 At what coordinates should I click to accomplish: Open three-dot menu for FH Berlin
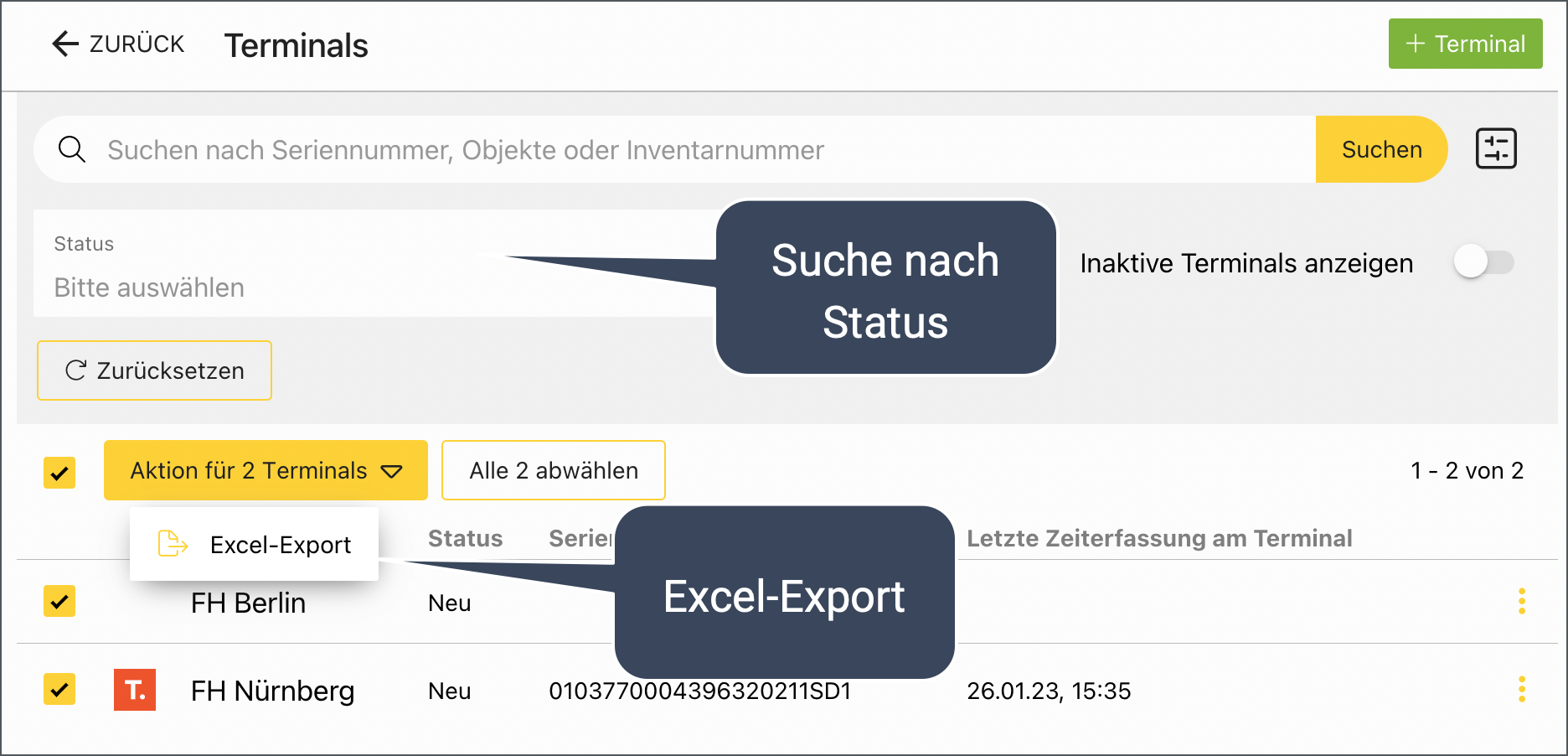click(1521, 601)
